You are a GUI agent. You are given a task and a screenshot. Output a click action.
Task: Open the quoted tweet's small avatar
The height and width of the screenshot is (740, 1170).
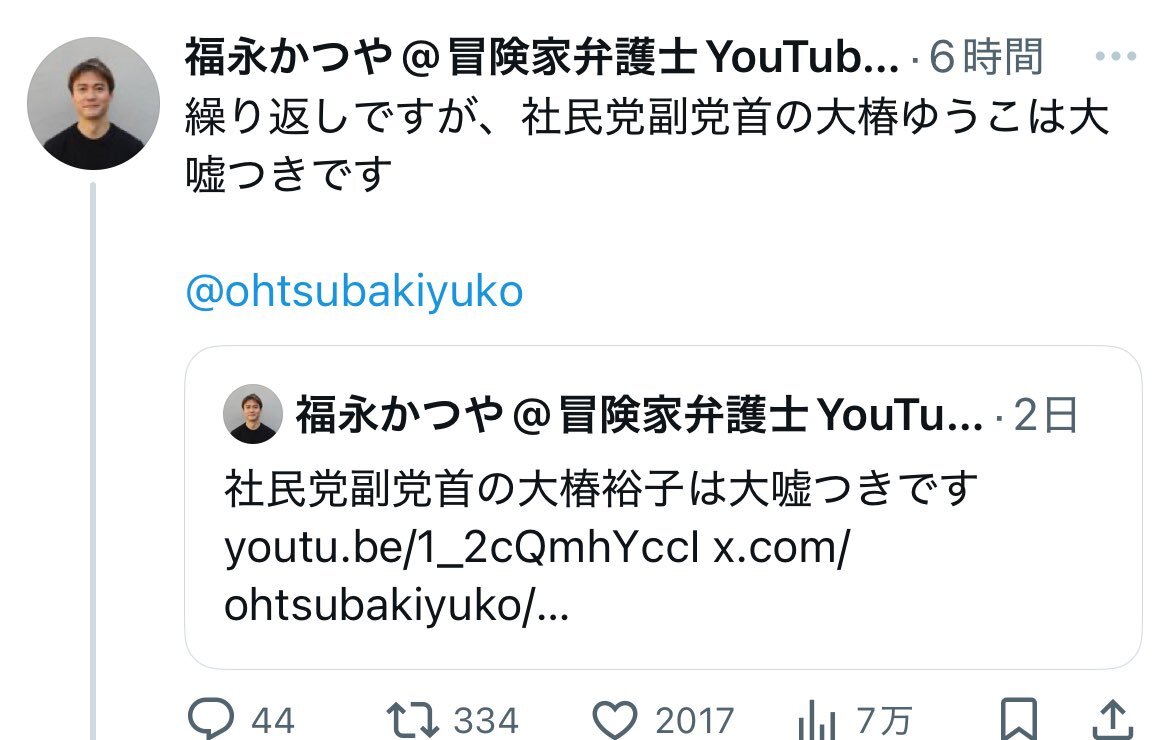pos(253,414)
